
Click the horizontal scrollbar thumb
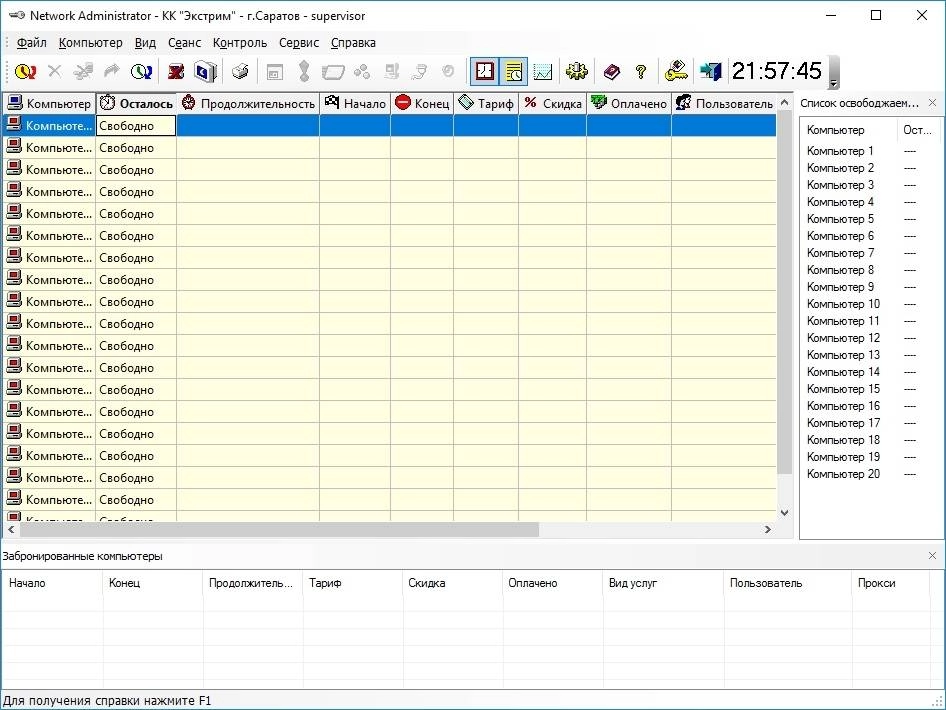pyautogui.click(x=279, y=529)
